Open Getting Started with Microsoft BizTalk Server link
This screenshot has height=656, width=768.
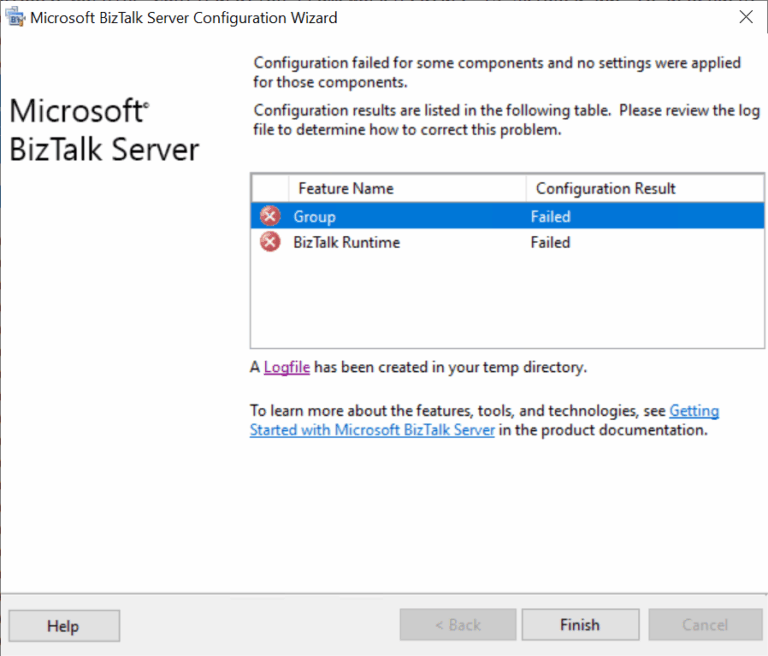tap(372, 430)
